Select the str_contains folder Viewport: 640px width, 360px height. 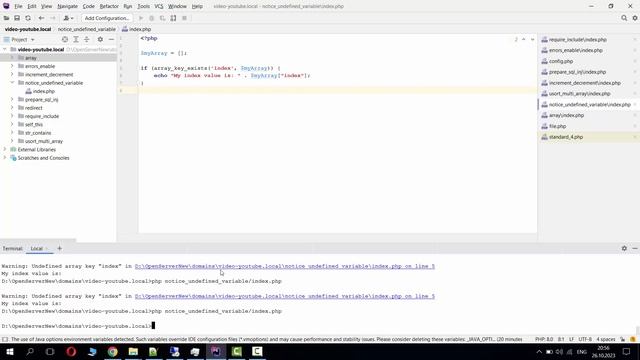coord(38,133)
